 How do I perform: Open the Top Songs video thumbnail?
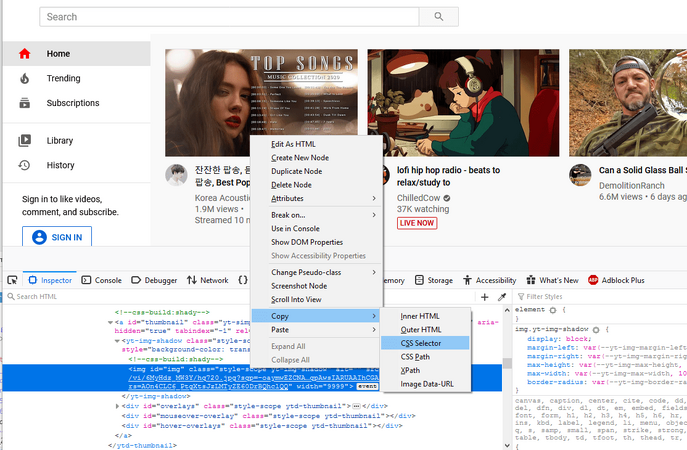[261, 103]
